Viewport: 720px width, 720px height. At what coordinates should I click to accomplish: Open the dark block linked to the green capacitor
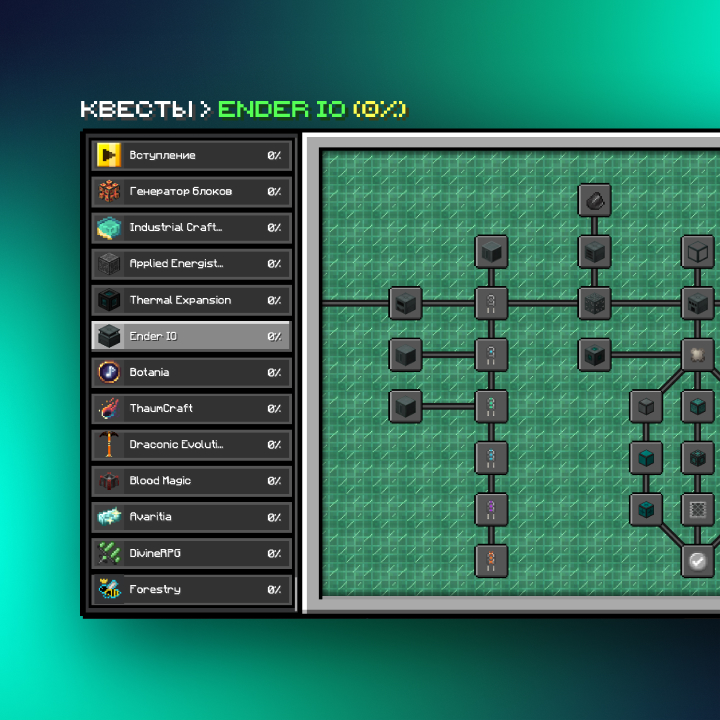click(405, 406)
